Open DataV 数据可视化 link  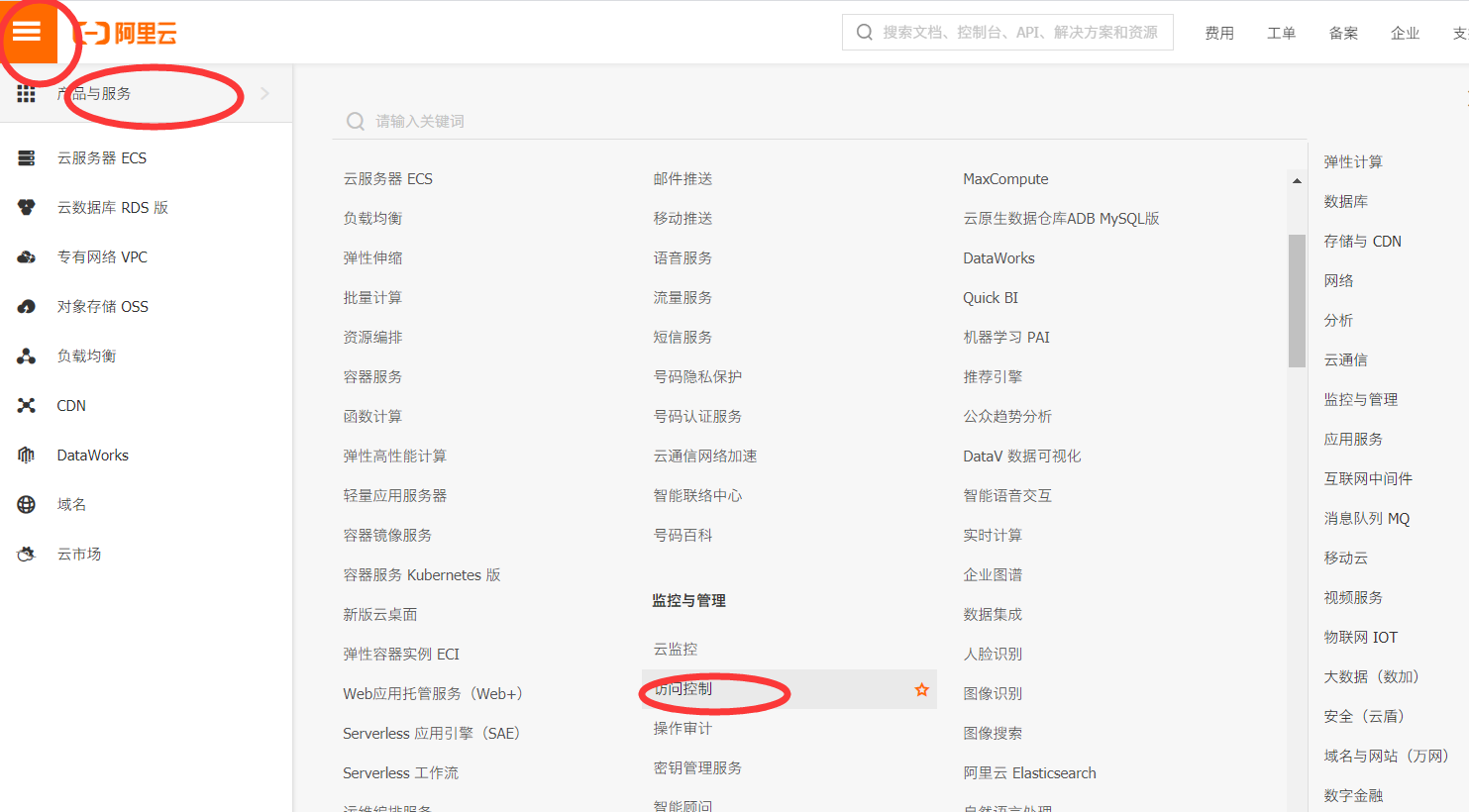[x=1022, y=457]
